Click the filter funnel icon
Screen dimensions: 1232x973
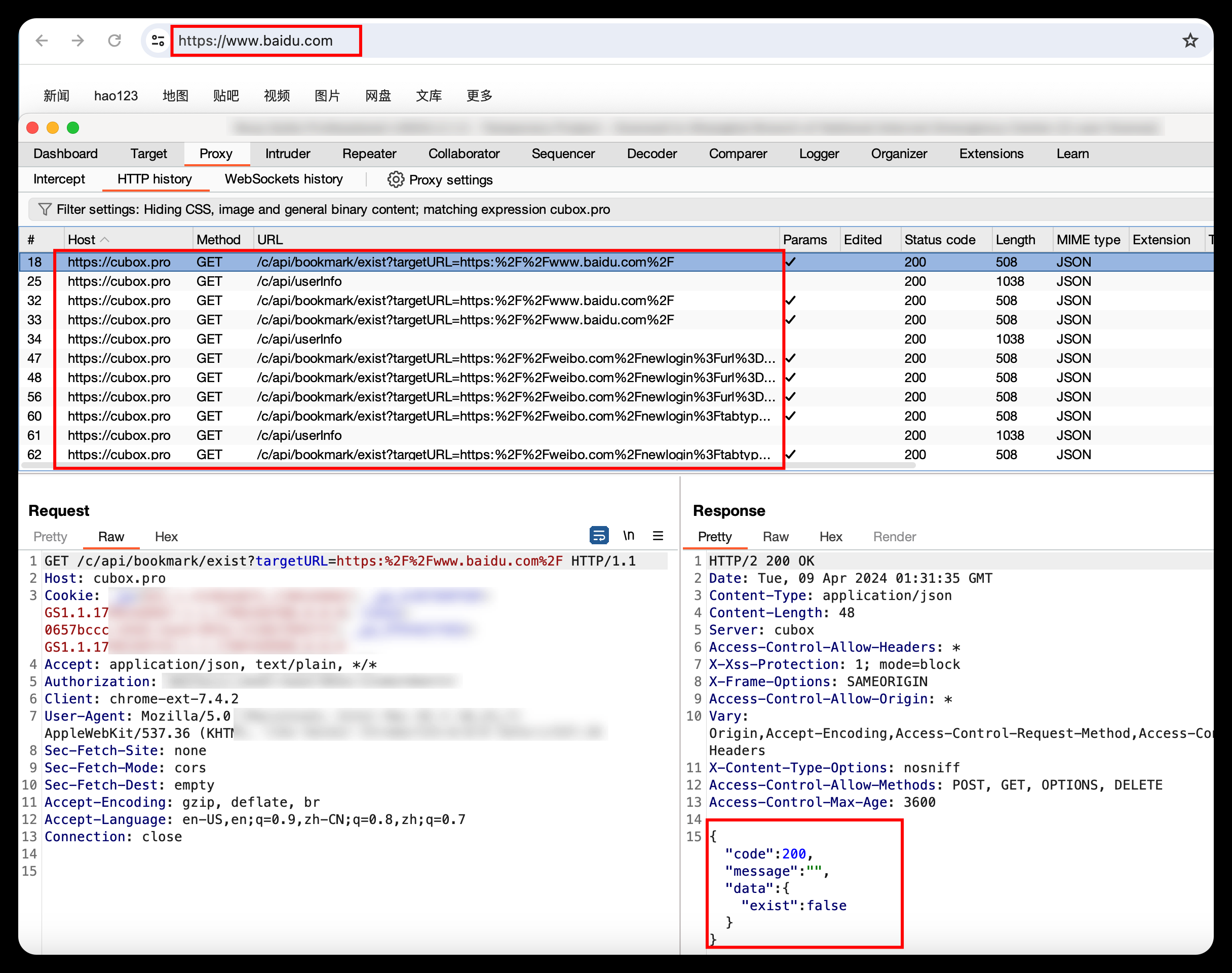(x=45, y=209)
